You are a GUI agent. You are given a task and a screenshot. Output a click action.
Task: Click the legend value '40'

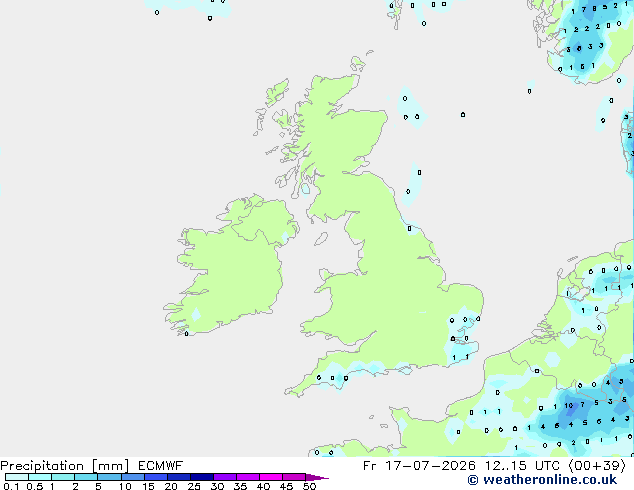coord(263,486)
